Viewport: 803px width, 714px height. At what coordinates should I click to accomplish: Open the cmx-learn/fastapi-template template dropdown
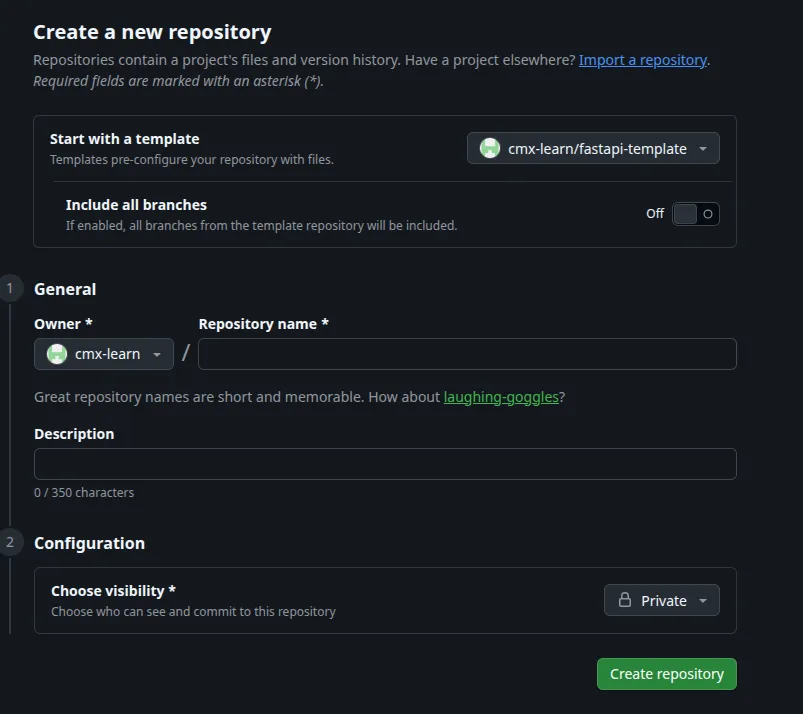click(x=593, y=149)
